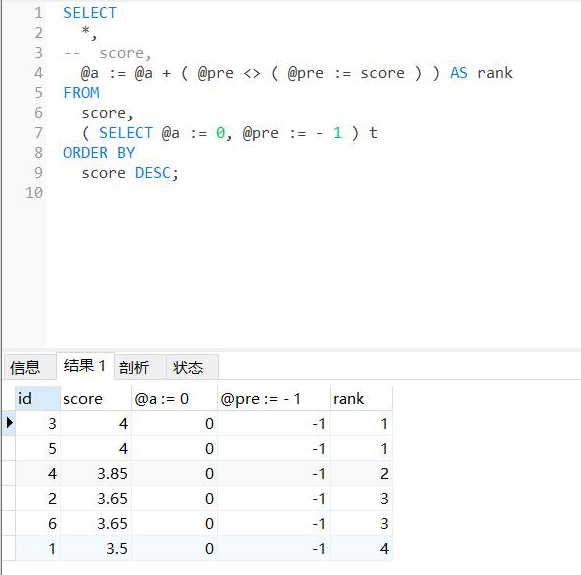Image resolution: width=581 pixels, height=575 pixels.
Task: Switch to the 剖析 tab
Action: point(140,367)
